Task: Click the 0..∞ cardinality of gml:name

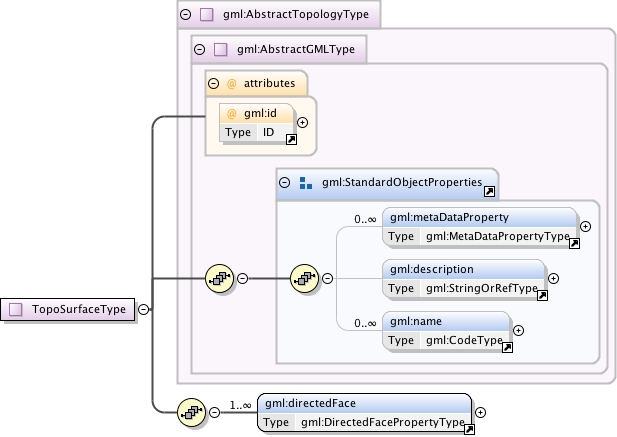Action: point(365,323)
